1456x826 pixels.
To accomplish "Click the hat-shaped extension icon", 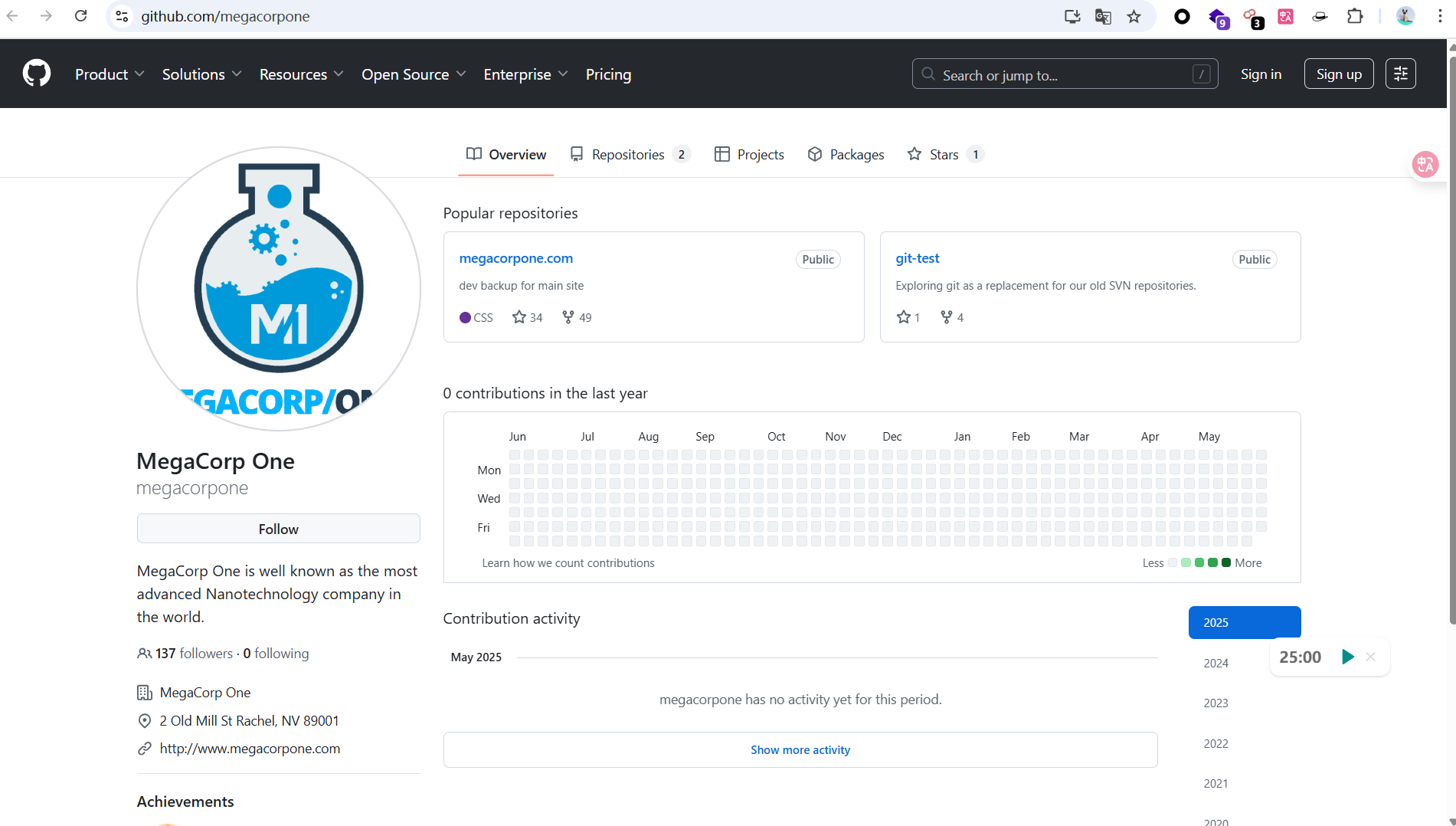I will click(1320, 16).
